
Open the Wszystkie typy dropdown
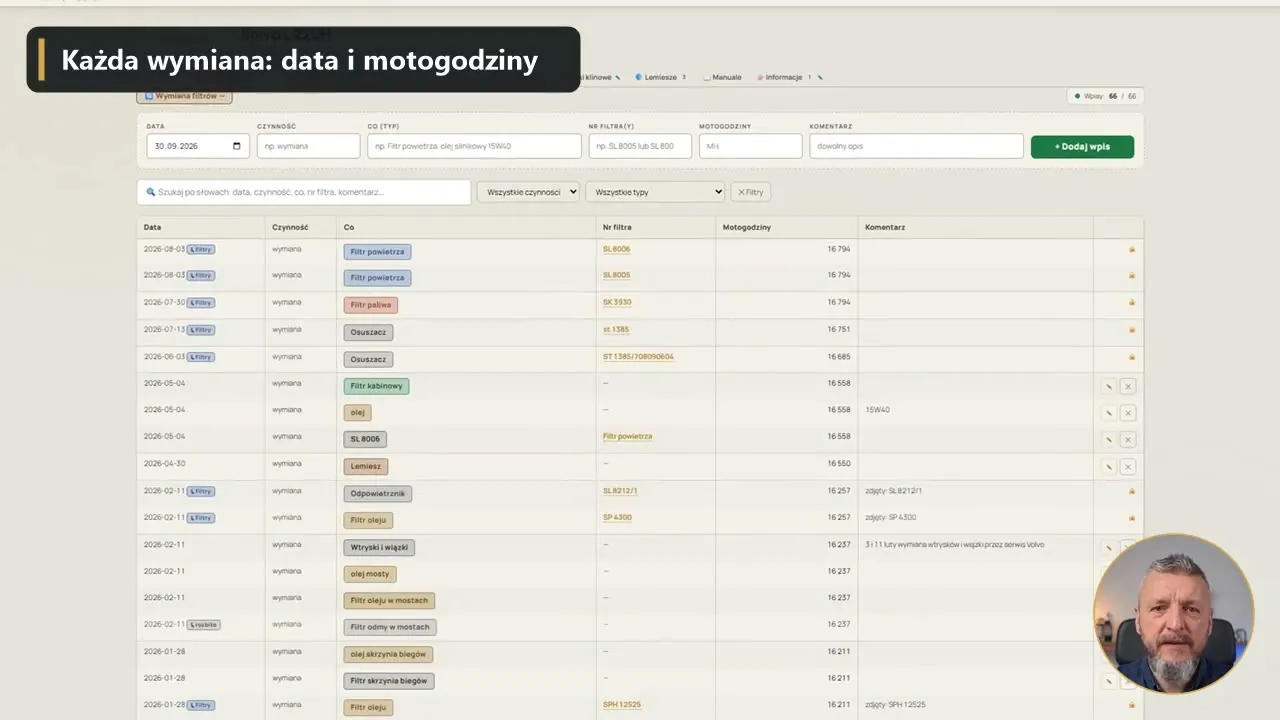click(655, 191)
